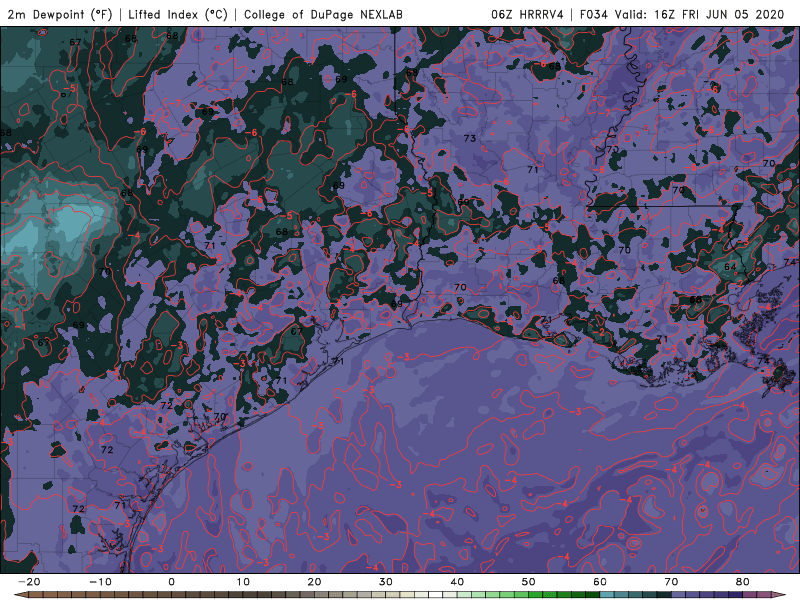Viewport: 800px width, 600px height.
Task: Click the "73" dewpoint value on the map
Action: tap(470, 138)
